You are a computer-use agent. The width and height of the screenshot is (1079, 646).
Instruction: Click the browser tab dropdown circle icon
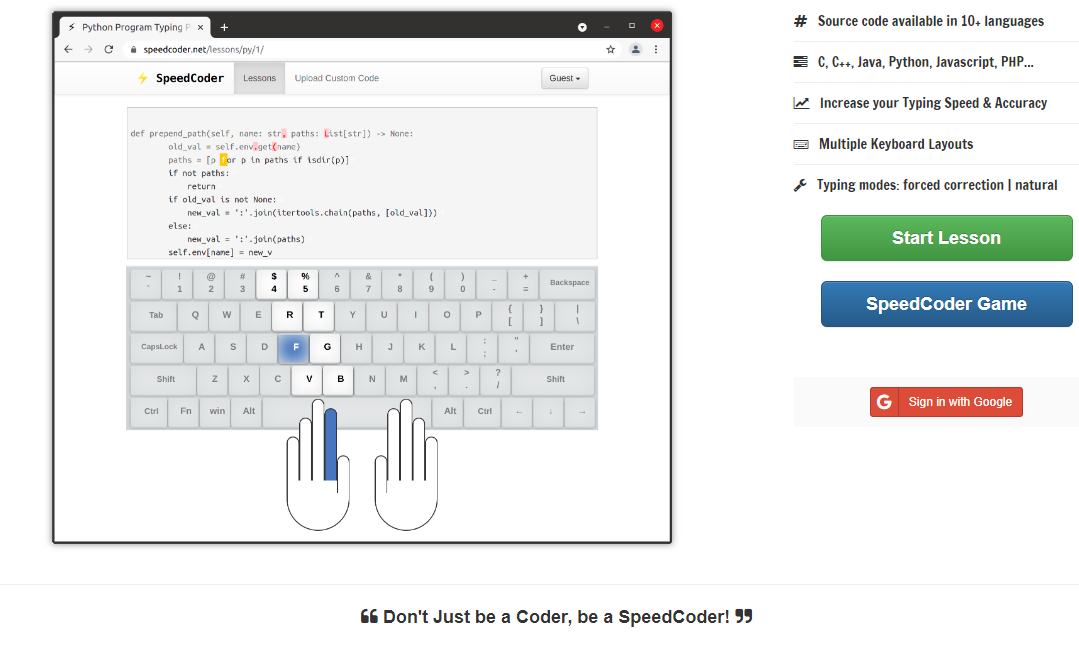click(x=582, y=28)
